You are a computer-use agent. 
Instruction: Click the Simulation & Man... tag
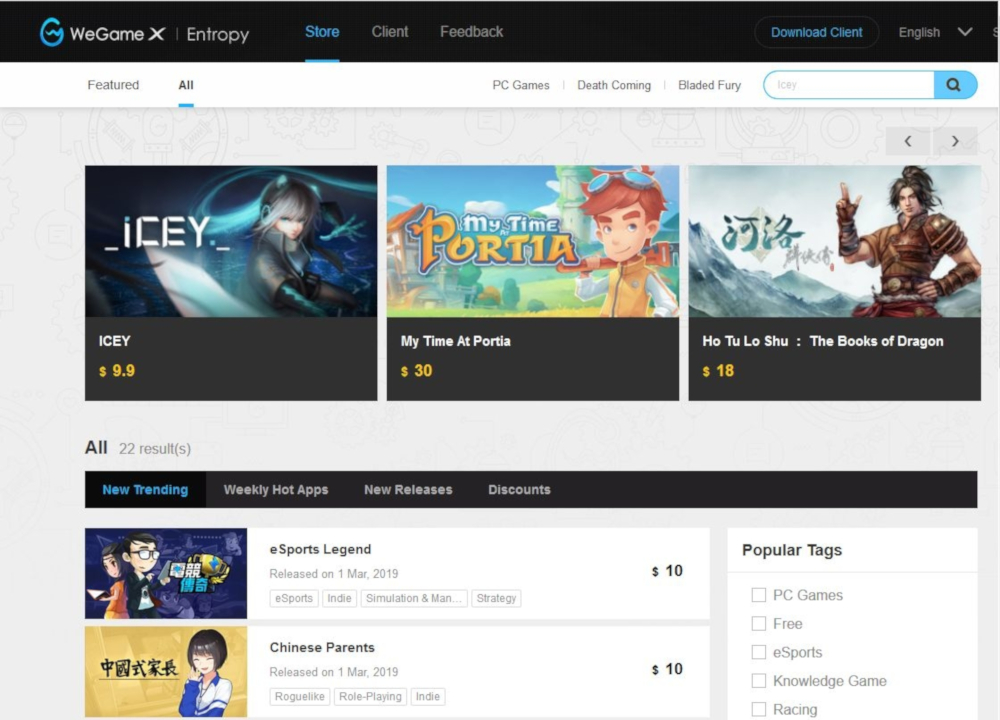point(414,598)
